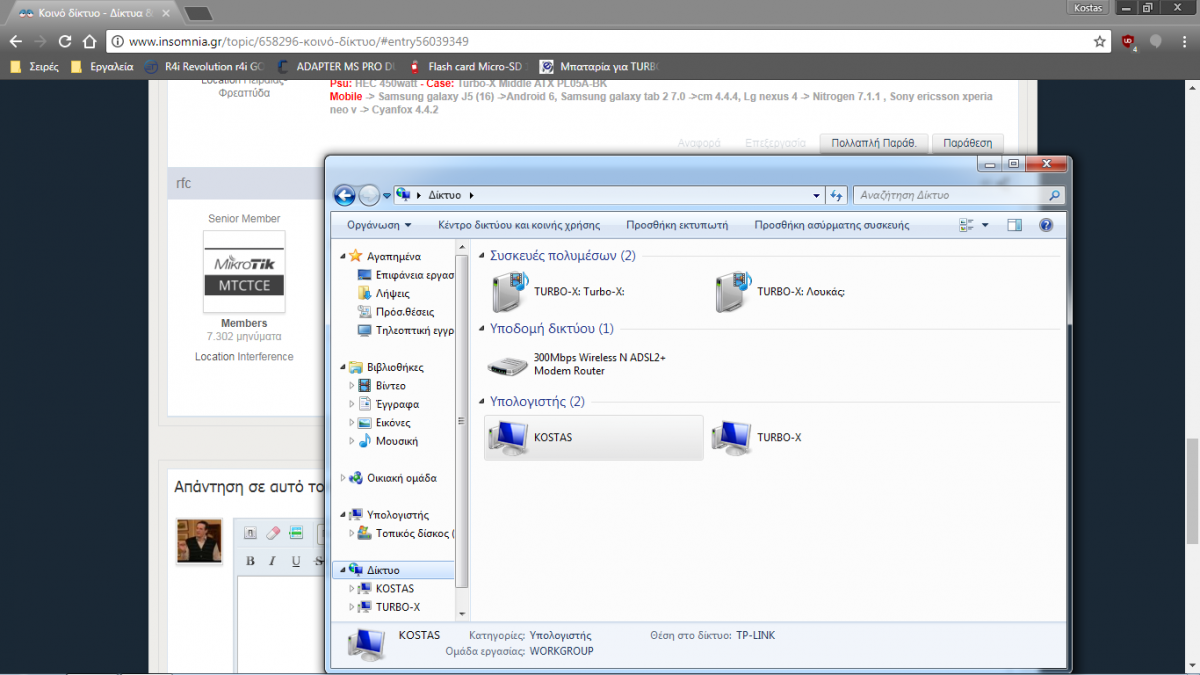Click the MikroTik MTCTCE avatar image

point(244,271)
